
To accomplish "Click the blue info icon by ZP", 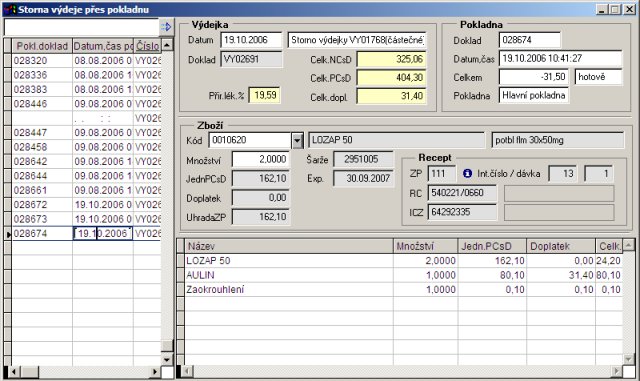I will click(x=467, y=174).
